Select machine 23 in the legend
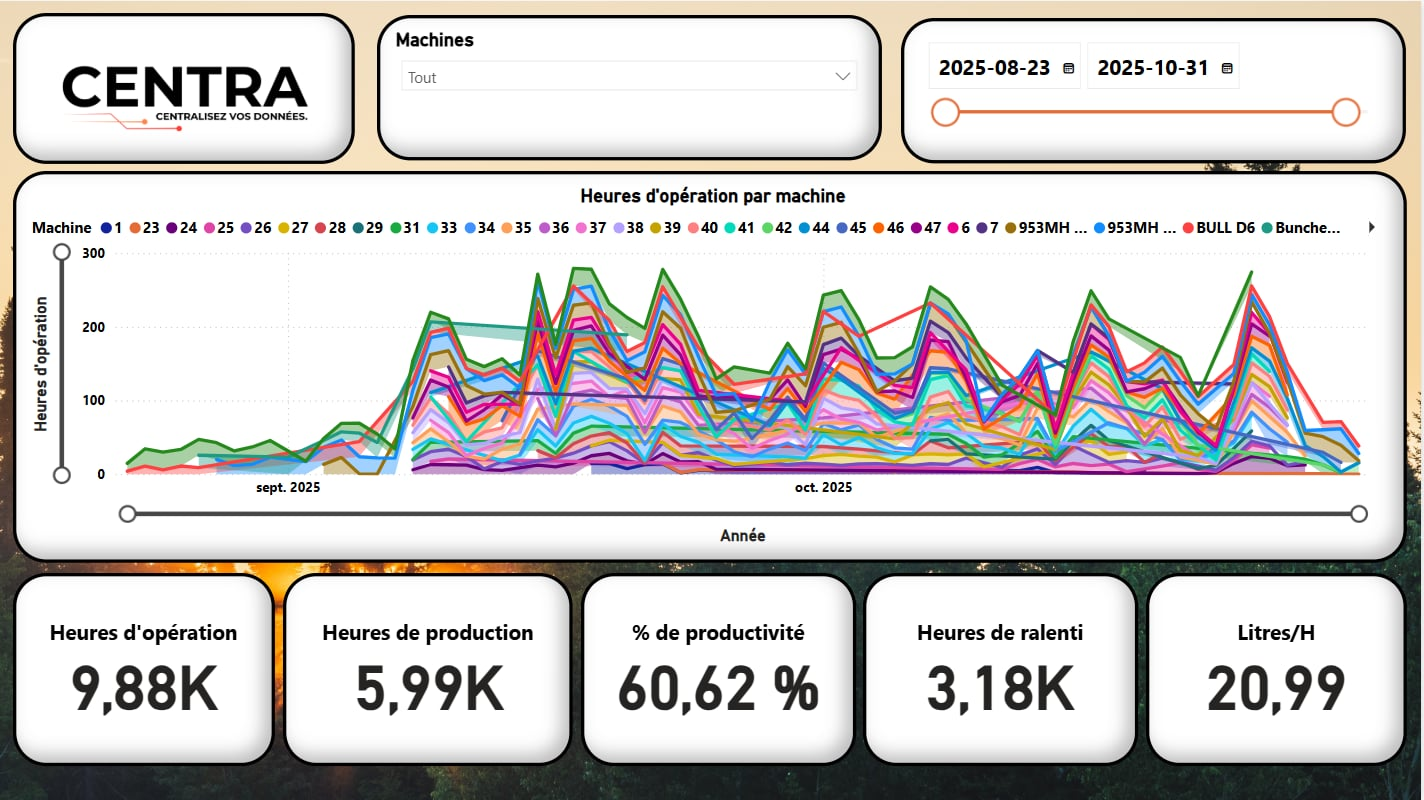Viewport: 1424px width, 800px height. pos(145,227)
